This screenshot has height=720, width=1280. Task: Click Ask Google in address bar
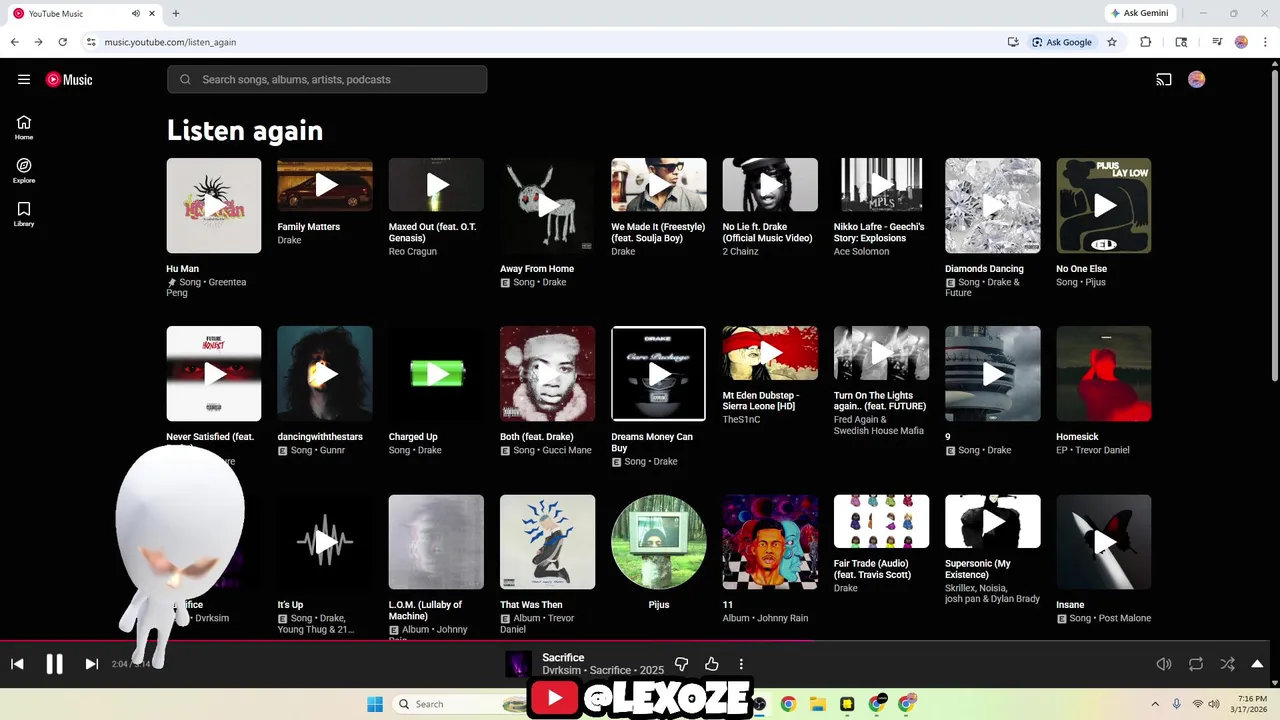[x=1062, y=42]
